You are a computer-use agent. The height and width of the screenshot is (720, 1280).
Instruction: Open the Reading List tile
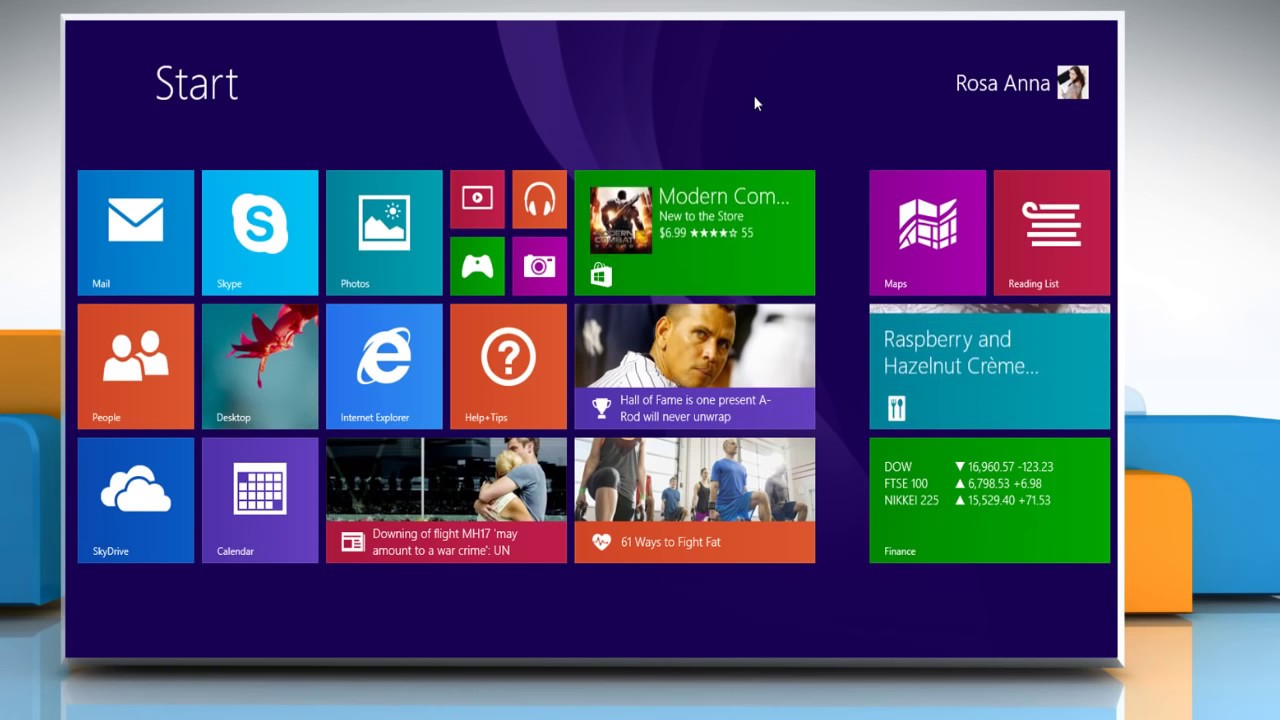[1052, 233]
